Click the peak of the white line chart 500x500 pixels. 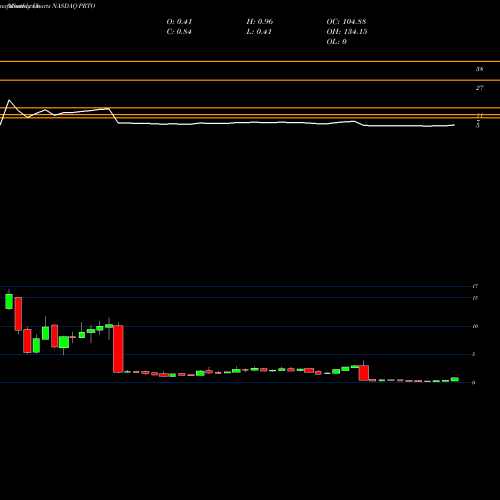click(9, 100)
